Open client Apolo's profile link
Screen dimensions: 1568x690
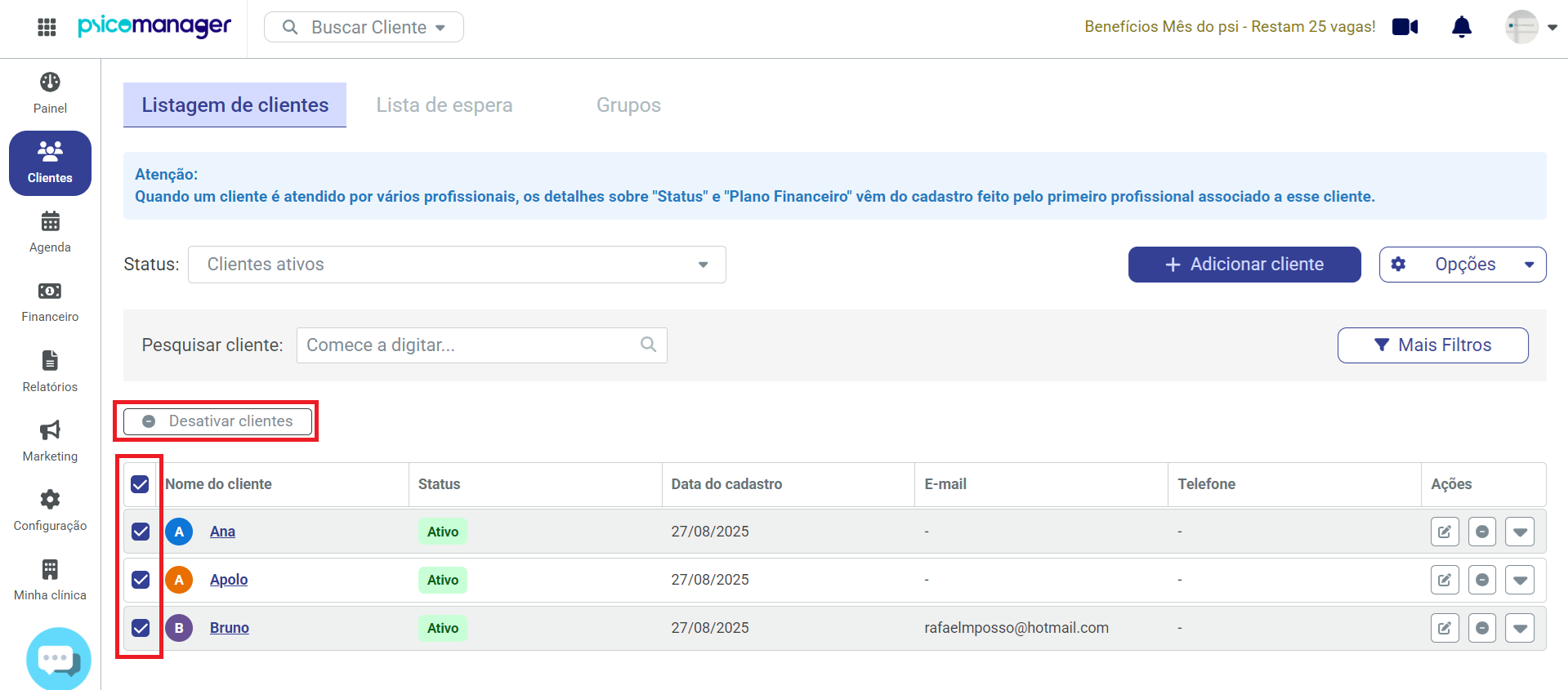pos(229,580)
